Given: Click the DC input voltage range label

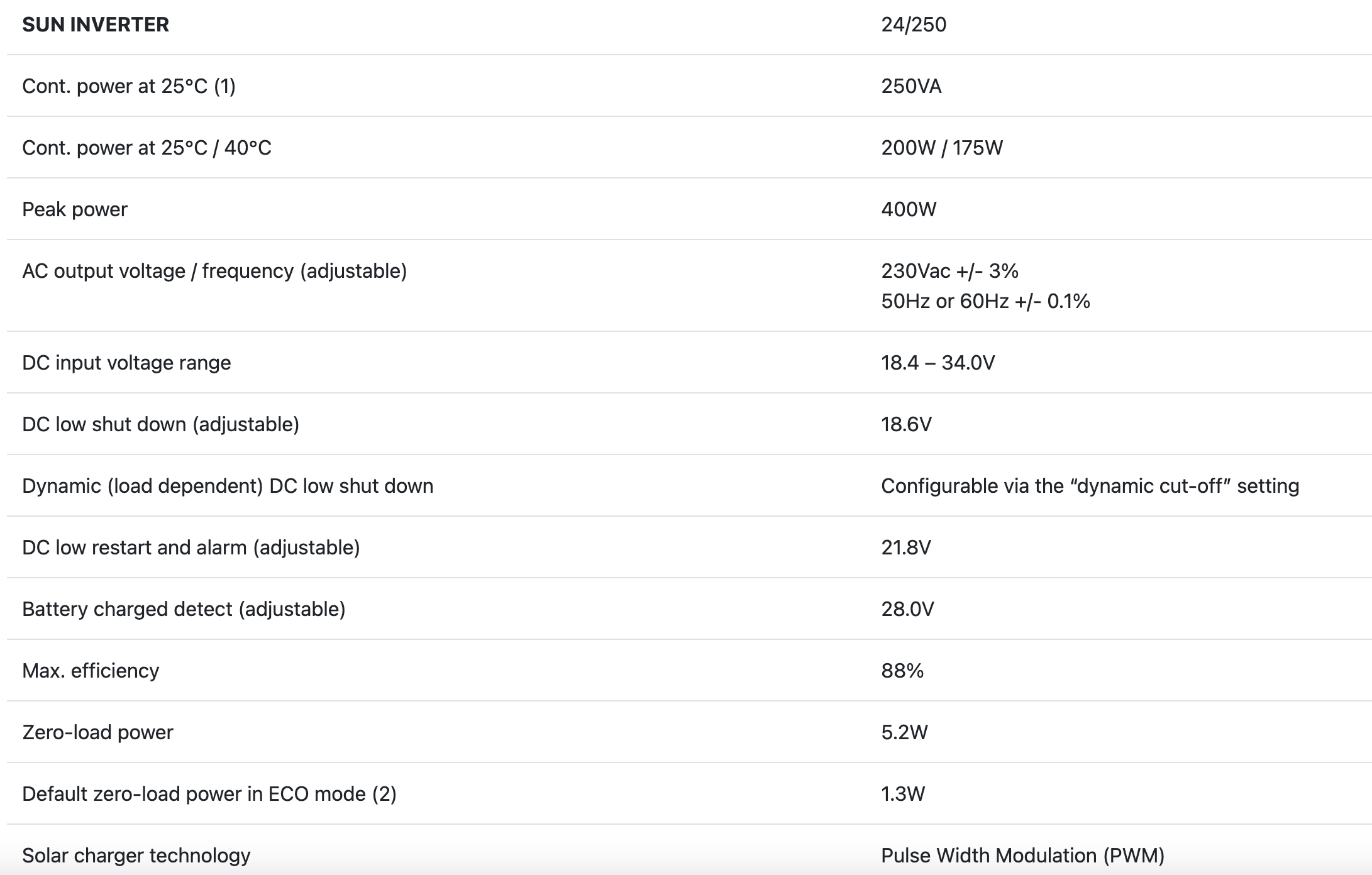Looking at the screenshot, I should (x=126, y=363).
